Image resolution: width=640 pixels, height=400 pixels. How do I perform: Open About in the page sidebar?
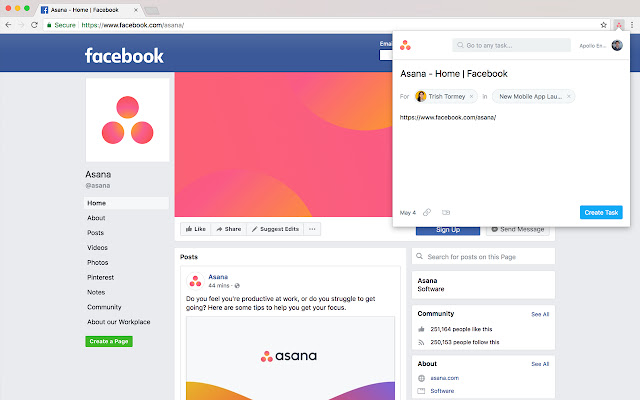(96, 218)
